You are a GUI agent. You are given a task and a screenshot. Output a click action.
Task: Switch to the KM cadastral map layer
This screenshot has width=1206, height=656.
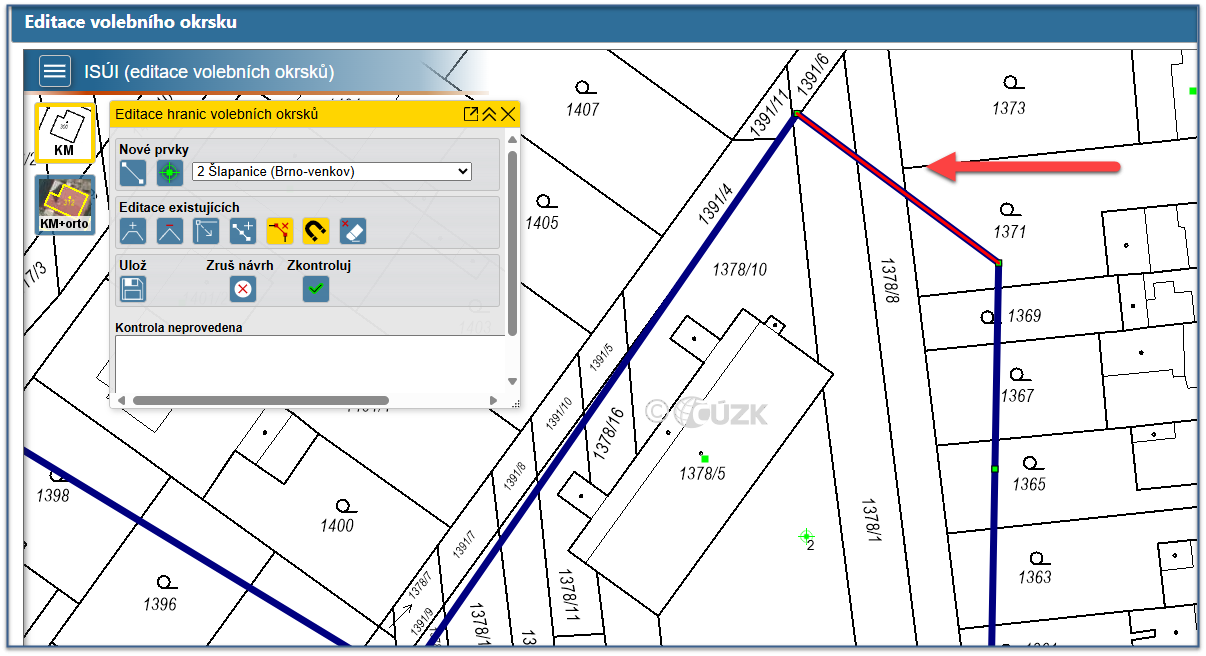pyautogui.click(x=65, y=133)
